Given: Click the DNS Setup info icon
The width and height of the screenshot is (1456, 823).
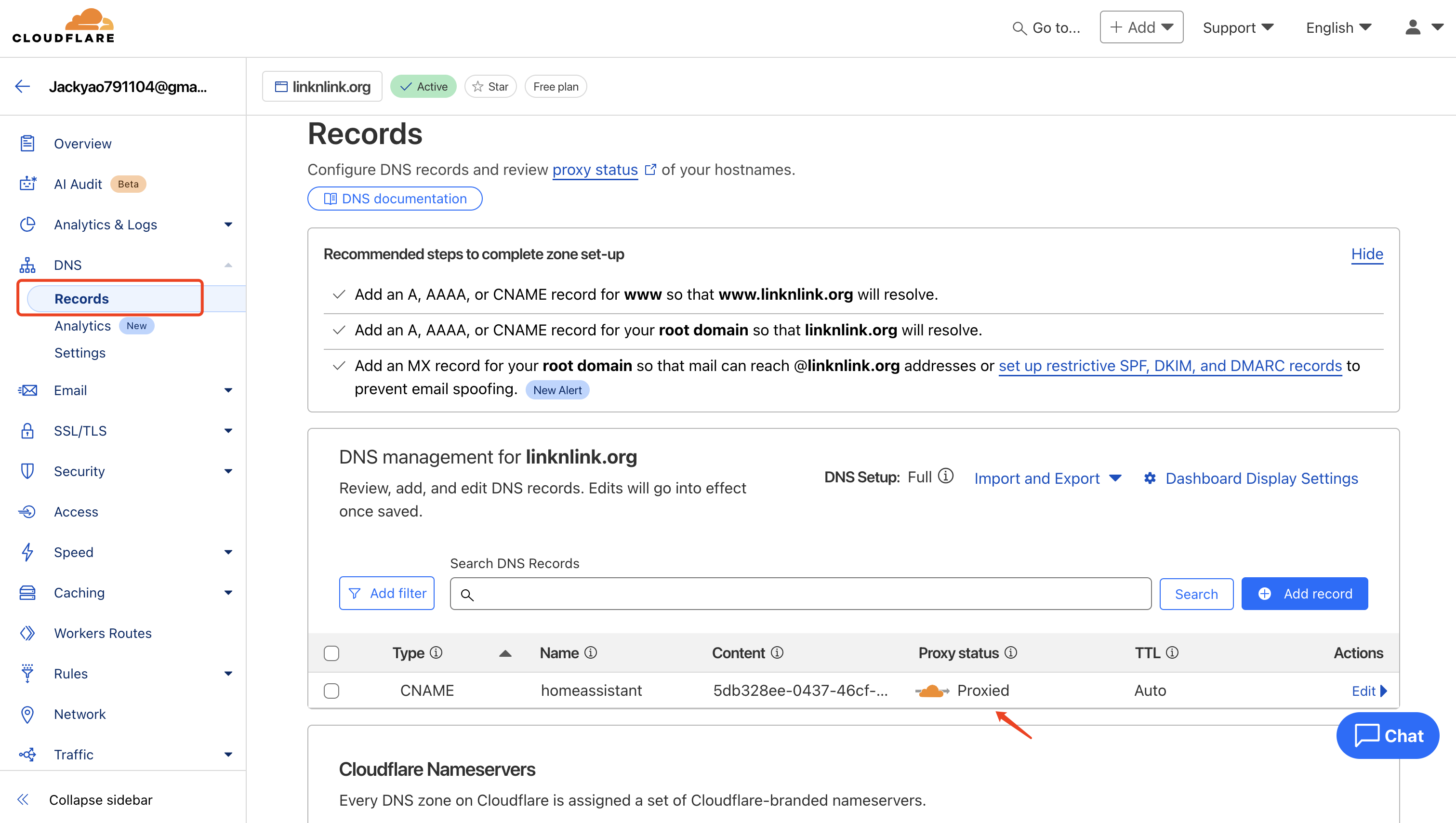Looking at the screenshot, I should 946,477.
